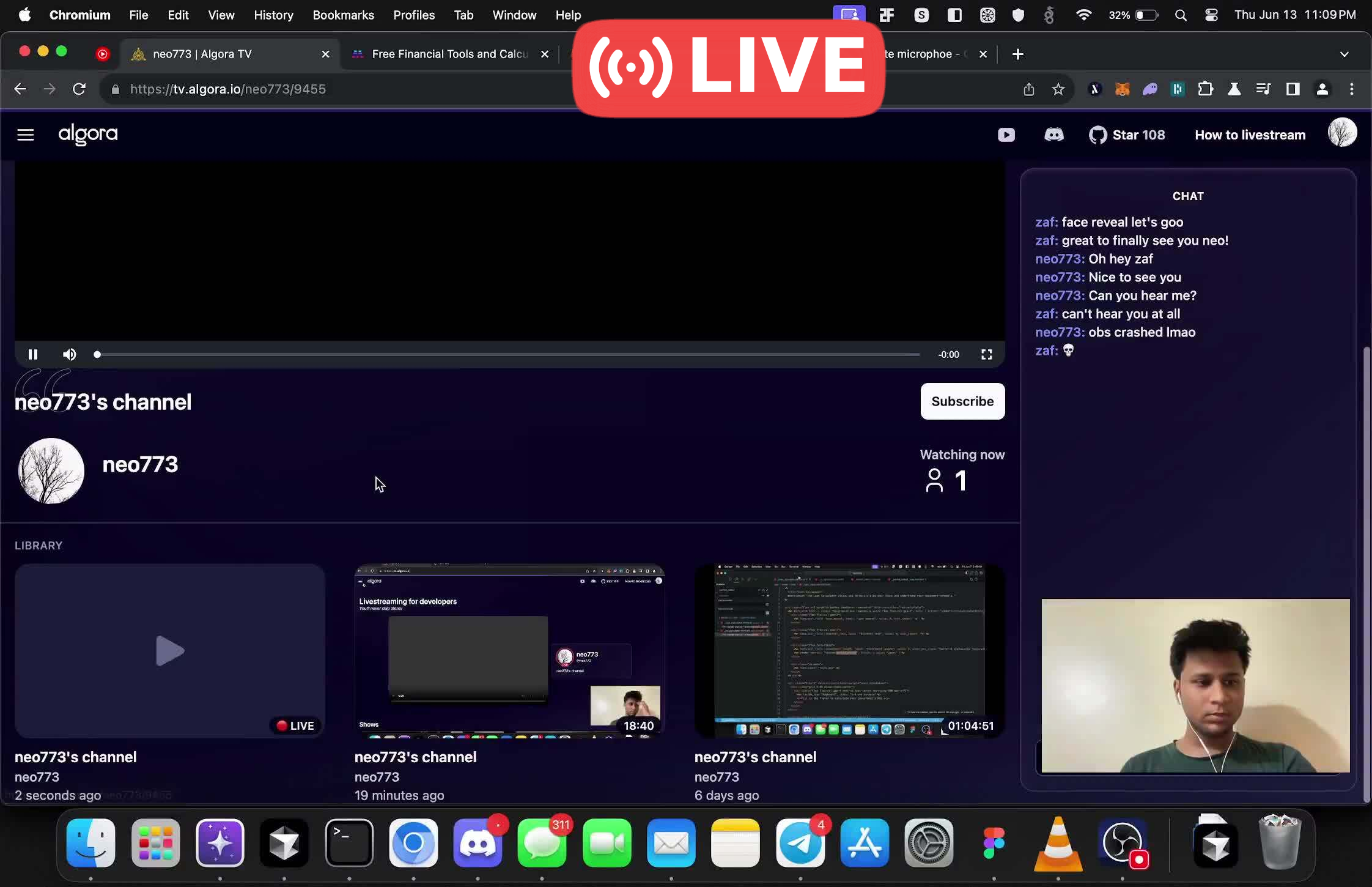Switch to Free Financial Tools tab
This screenshot has width=1372, height=887.
(449, 54)
